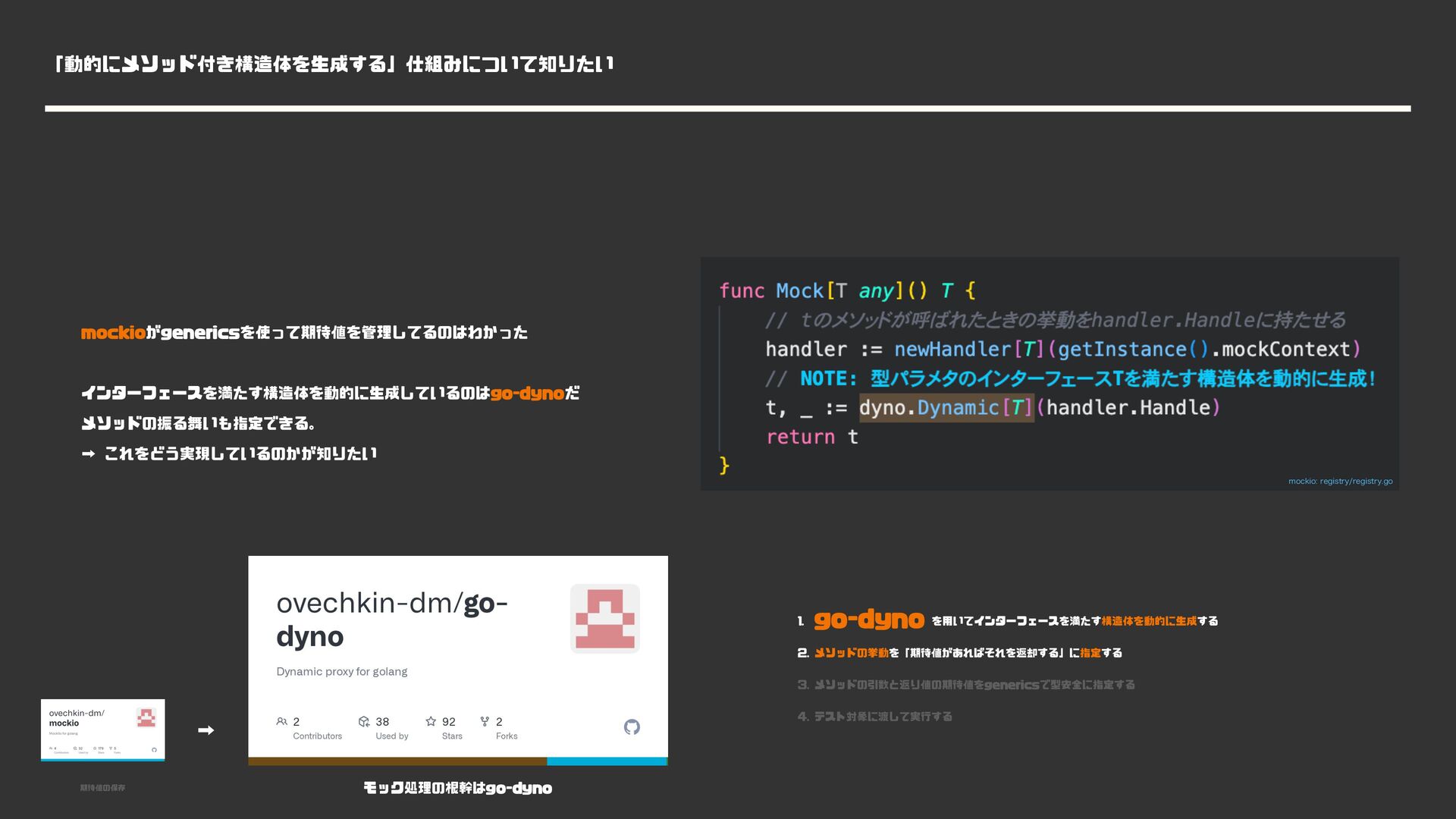Screen dimensions: 1456x819
Task: Click code line 'func Mock[T any]() T {'
Action: point(847,290)
